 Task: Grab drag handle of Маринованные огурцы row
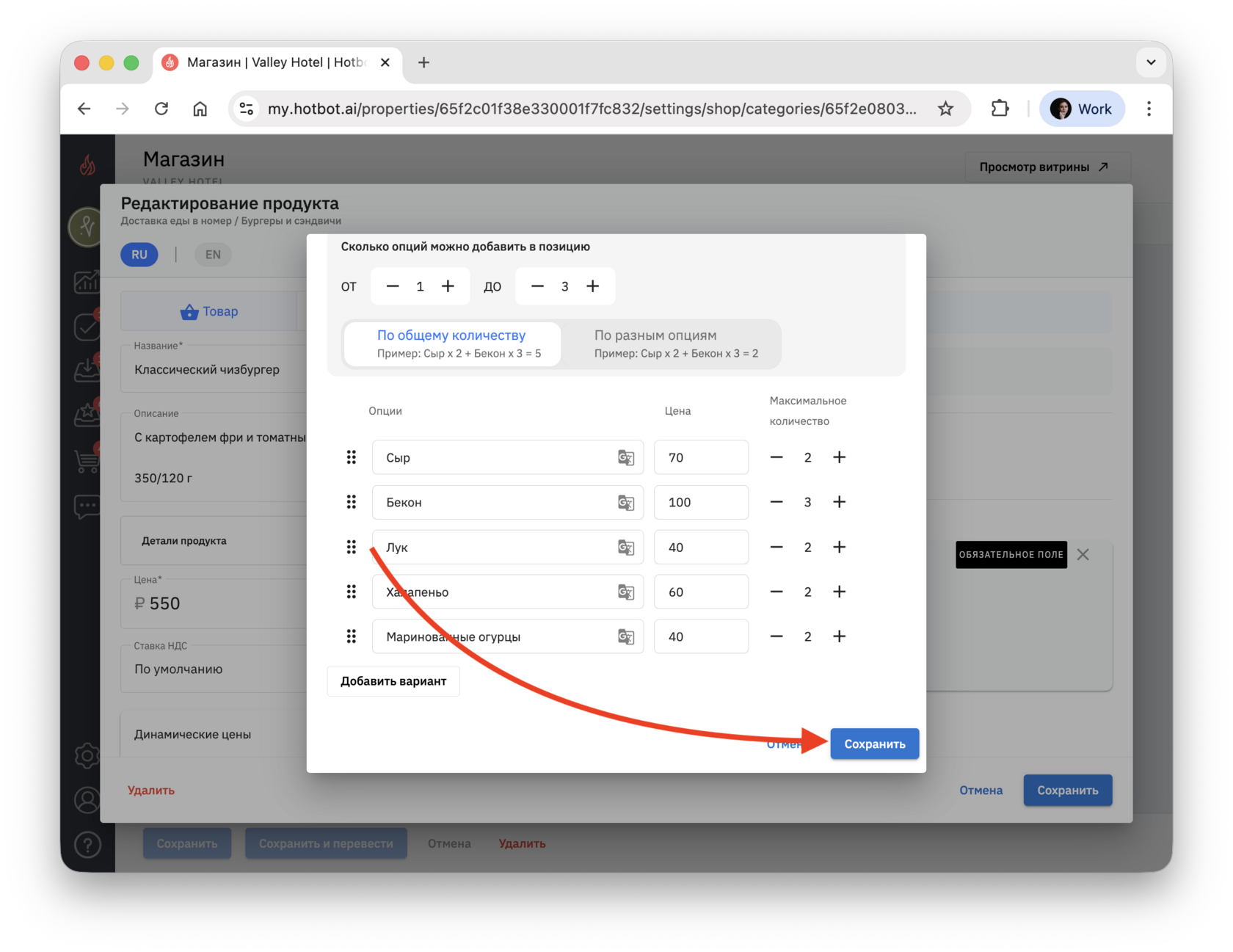click(x=352, y=636)
